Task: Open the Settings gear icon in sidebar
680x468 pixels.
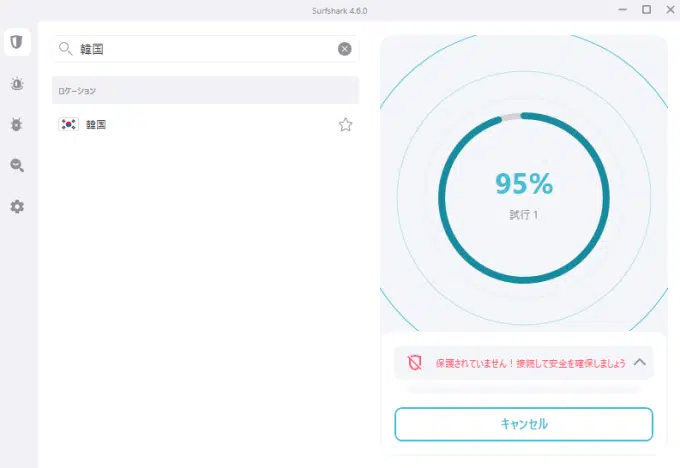Action: coord(17,206)
